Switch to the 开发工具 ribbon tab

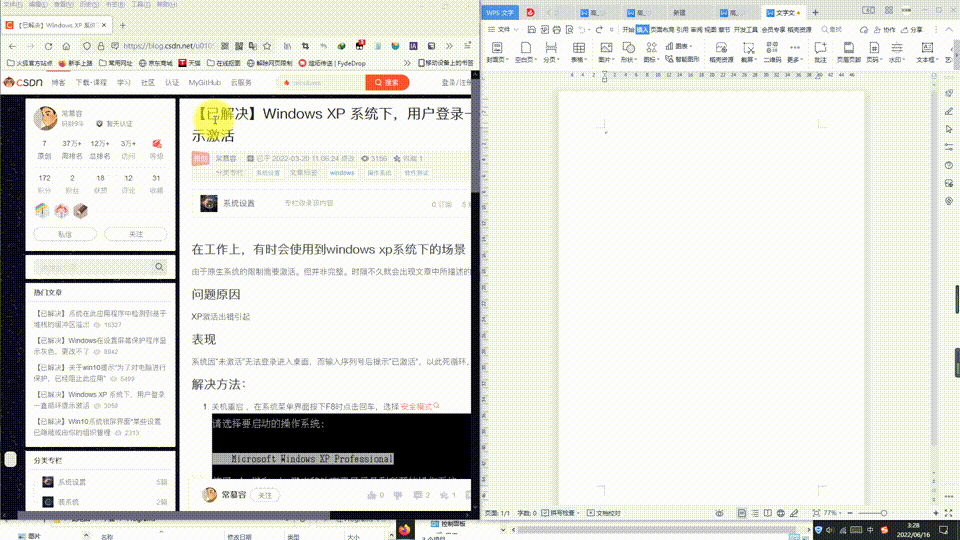pos(746,29)
